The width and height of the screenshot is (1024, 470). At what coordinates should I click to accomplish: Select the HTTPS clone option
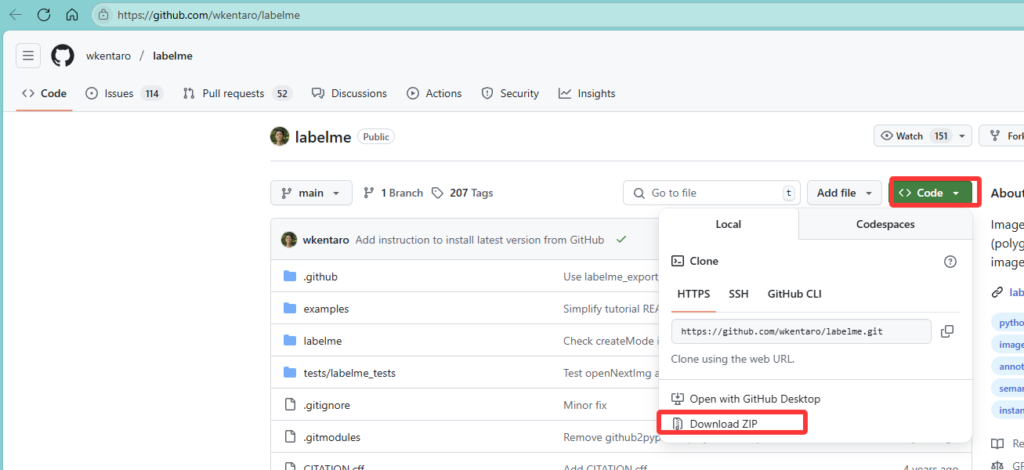[x=694, y=294]
